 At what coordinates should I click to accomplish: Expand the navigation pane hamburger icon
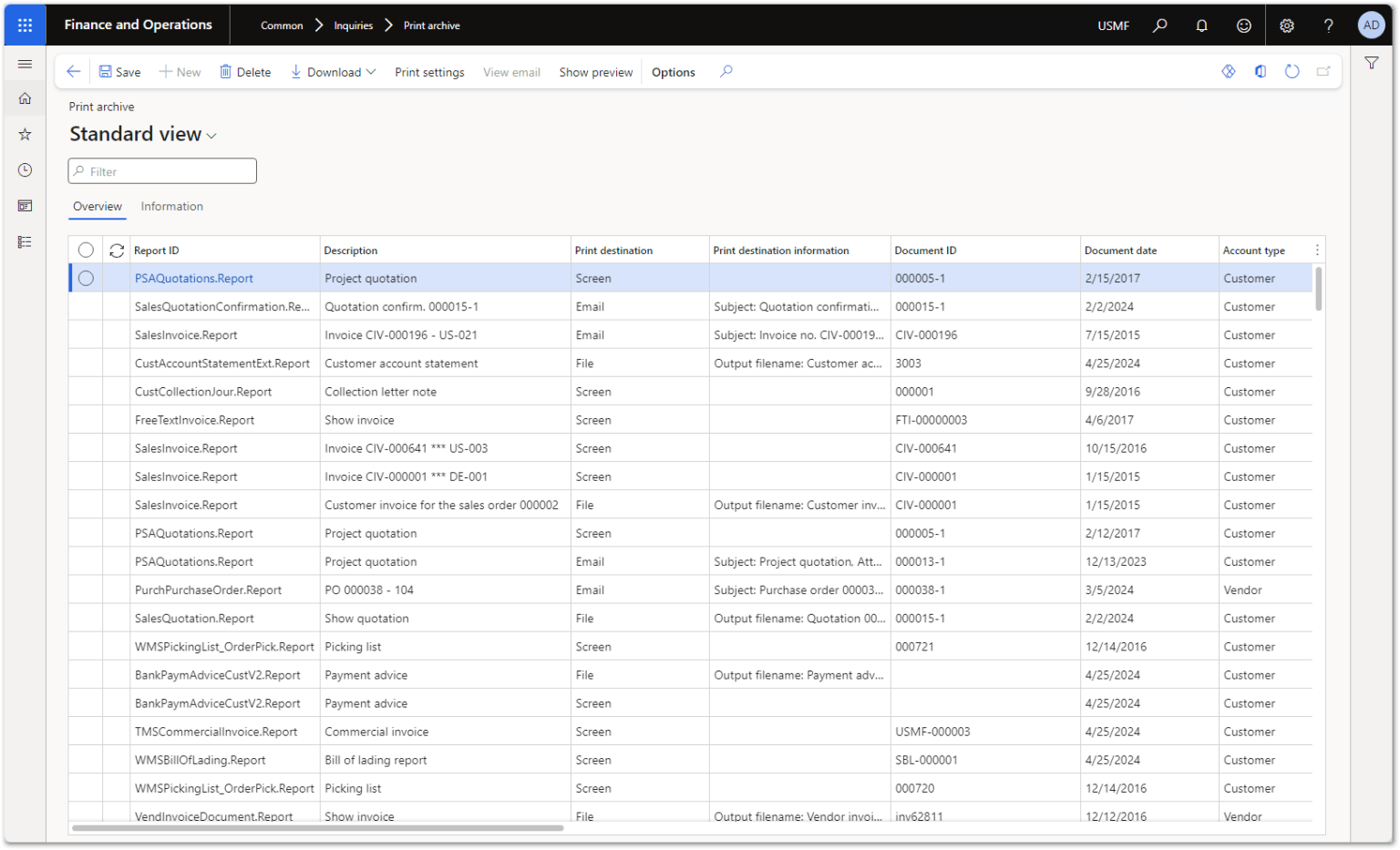[25, 64]
